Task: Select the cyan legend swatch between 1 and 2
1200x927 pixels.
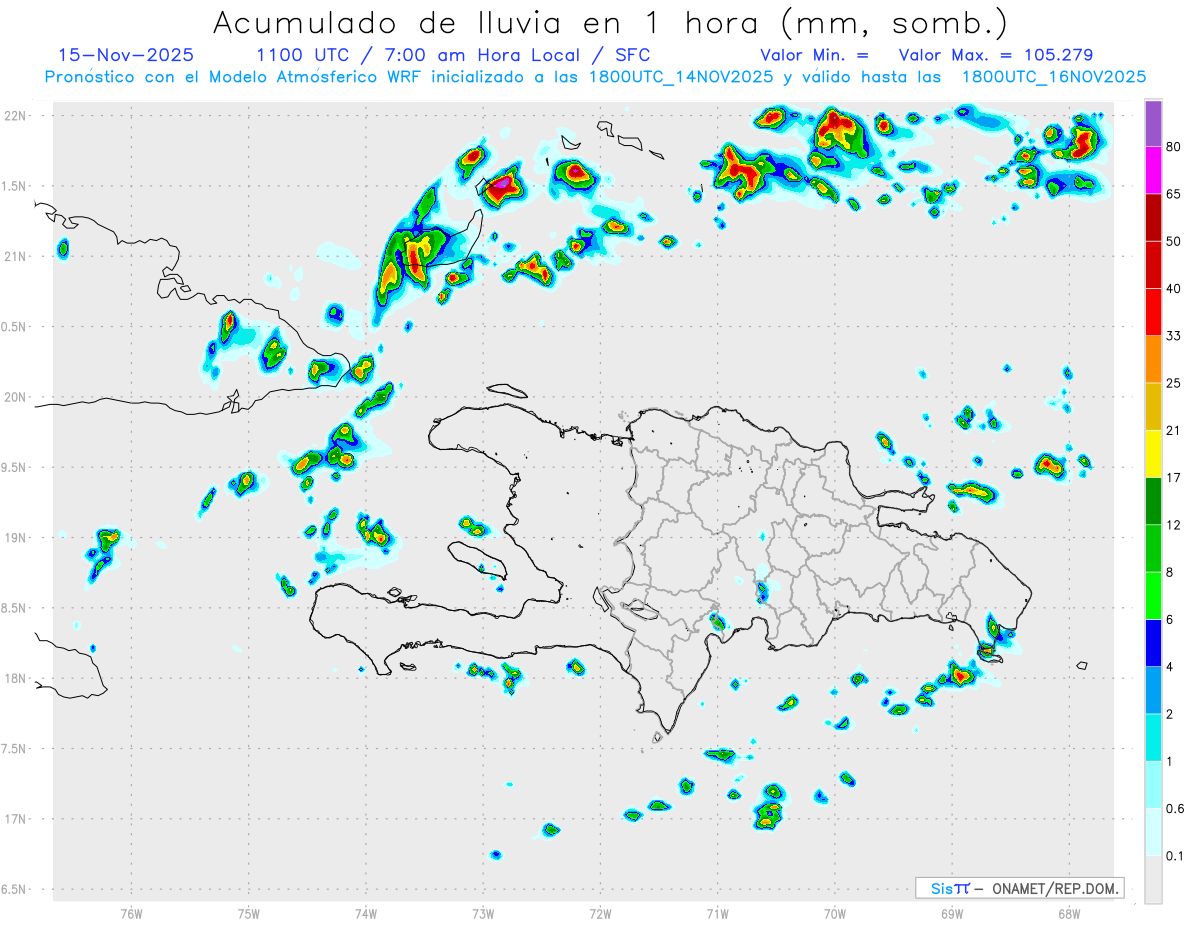Action: point(1153,738)
